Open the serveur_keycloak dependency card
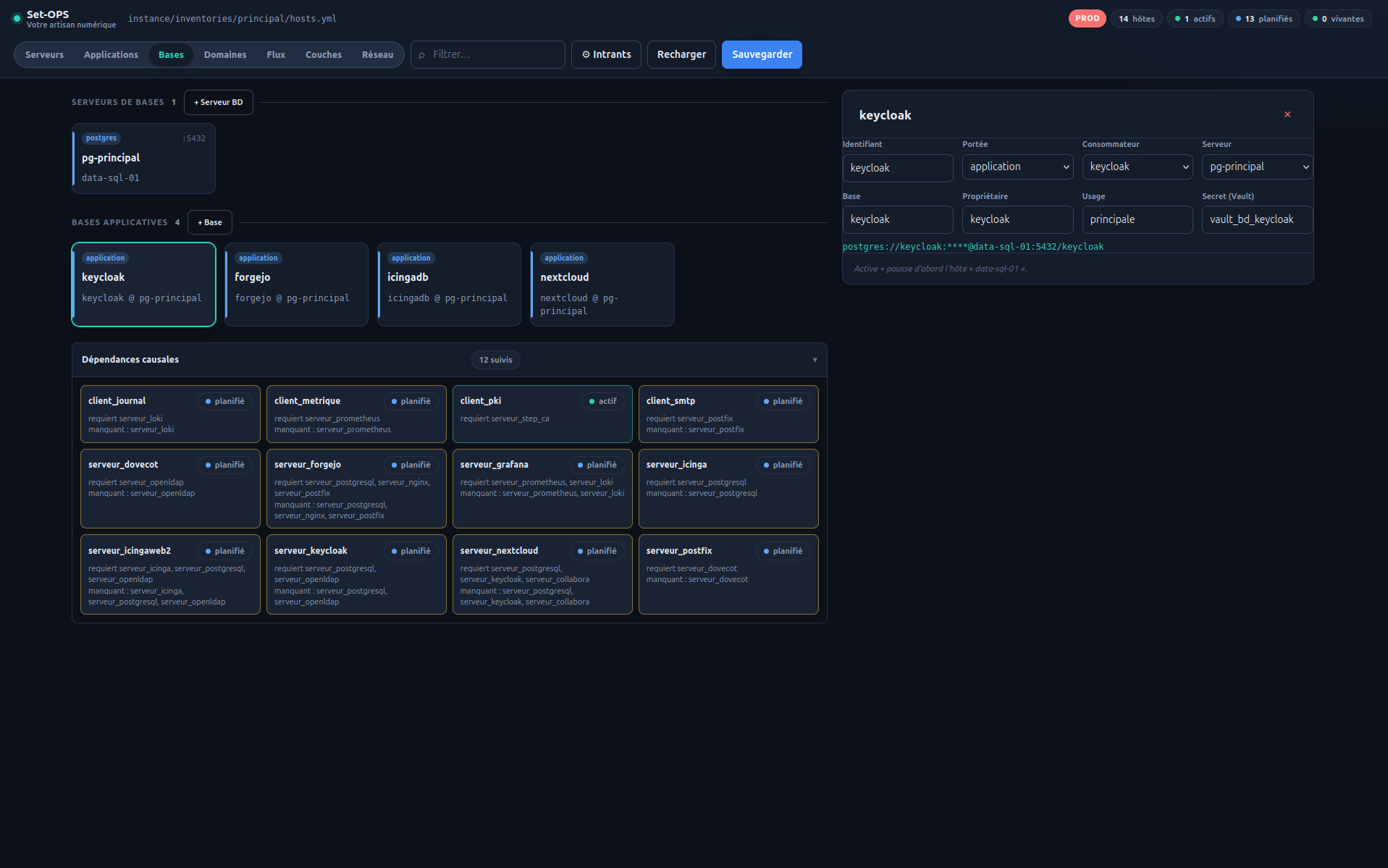The image size is (1388, 868). click(x=356, y=575)
